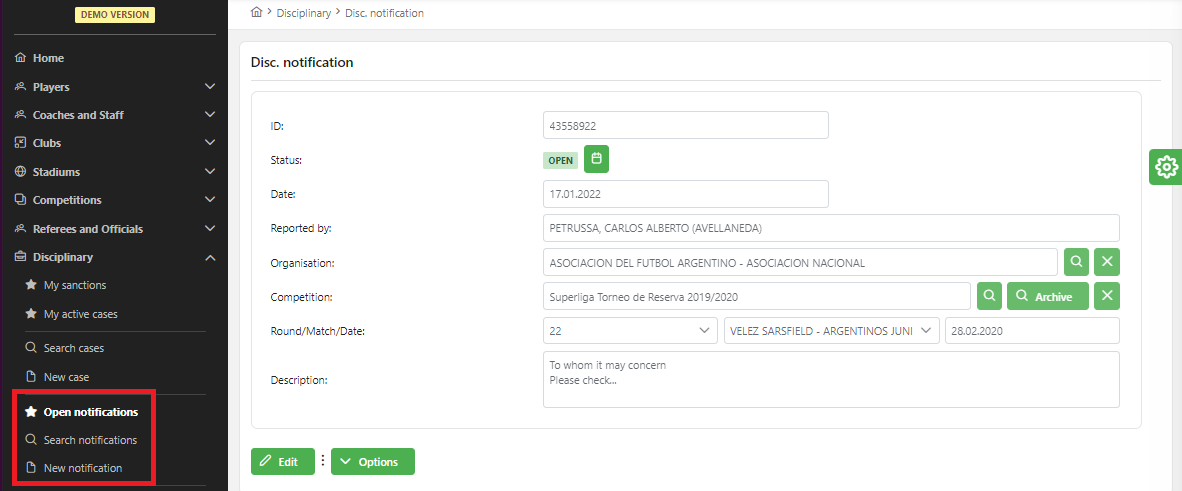Click the green calendar icon beside the OPEN status
1182x491 pixels.
pyautogui.click(x=596, y=159)
